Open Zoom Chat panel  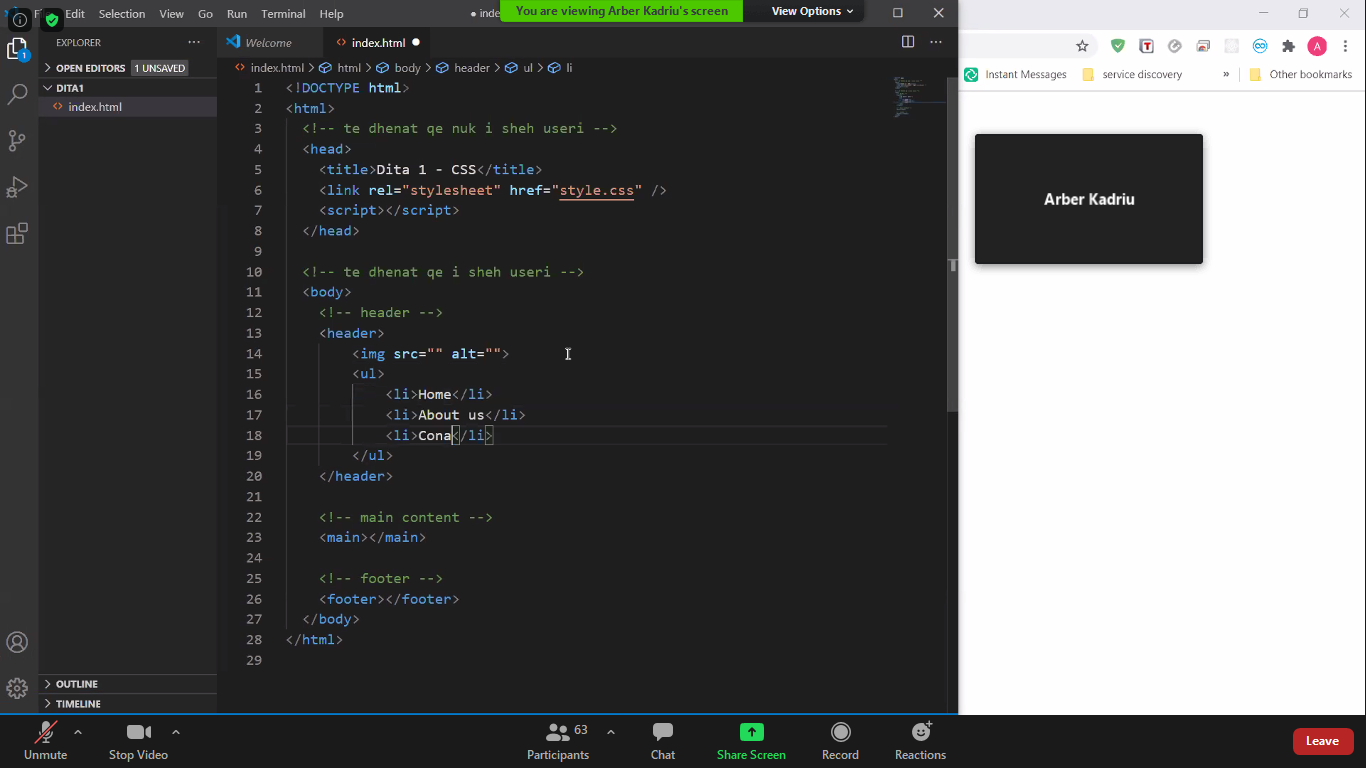[x=662, y=741]
